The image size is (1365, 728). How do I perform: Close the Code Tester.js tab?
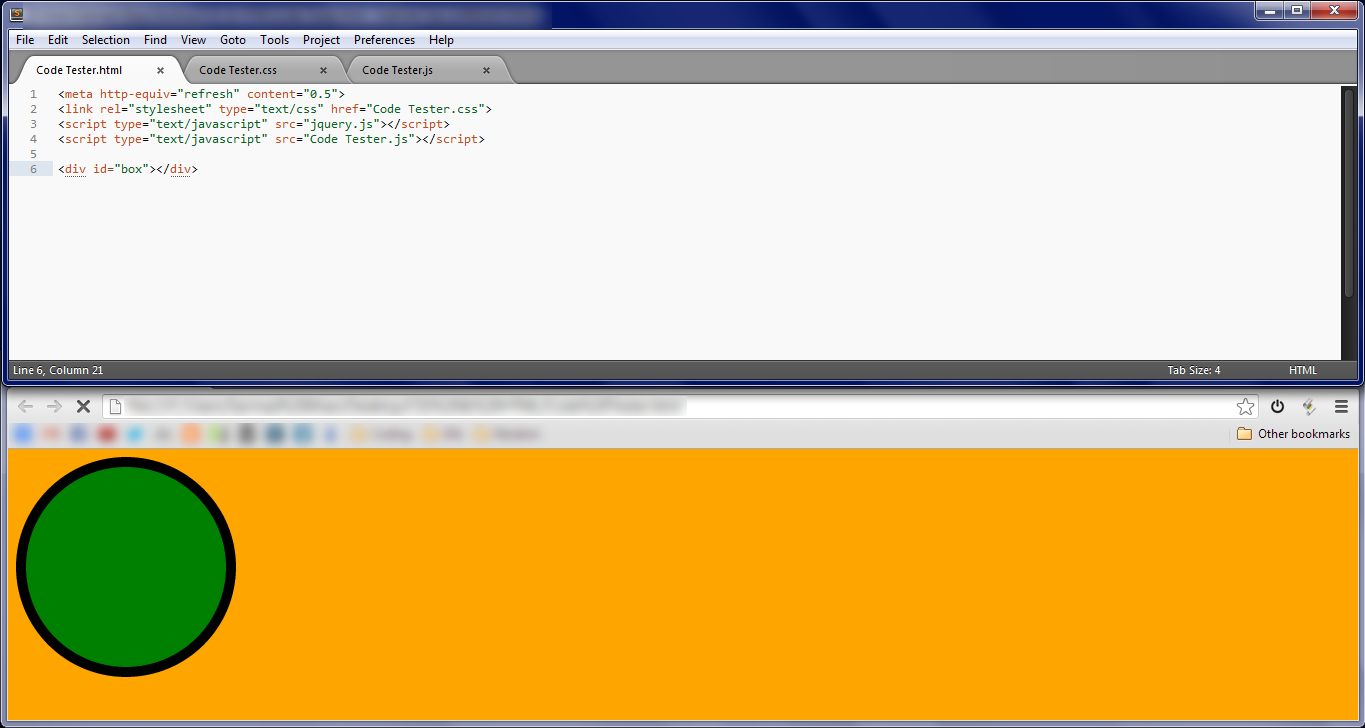(486, 69)
